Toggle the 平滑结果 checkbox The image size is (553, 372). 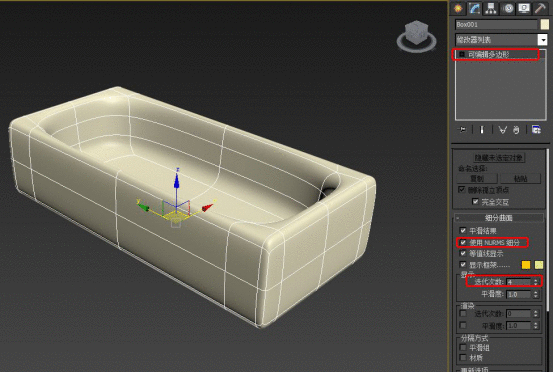[x=463, y=231]
